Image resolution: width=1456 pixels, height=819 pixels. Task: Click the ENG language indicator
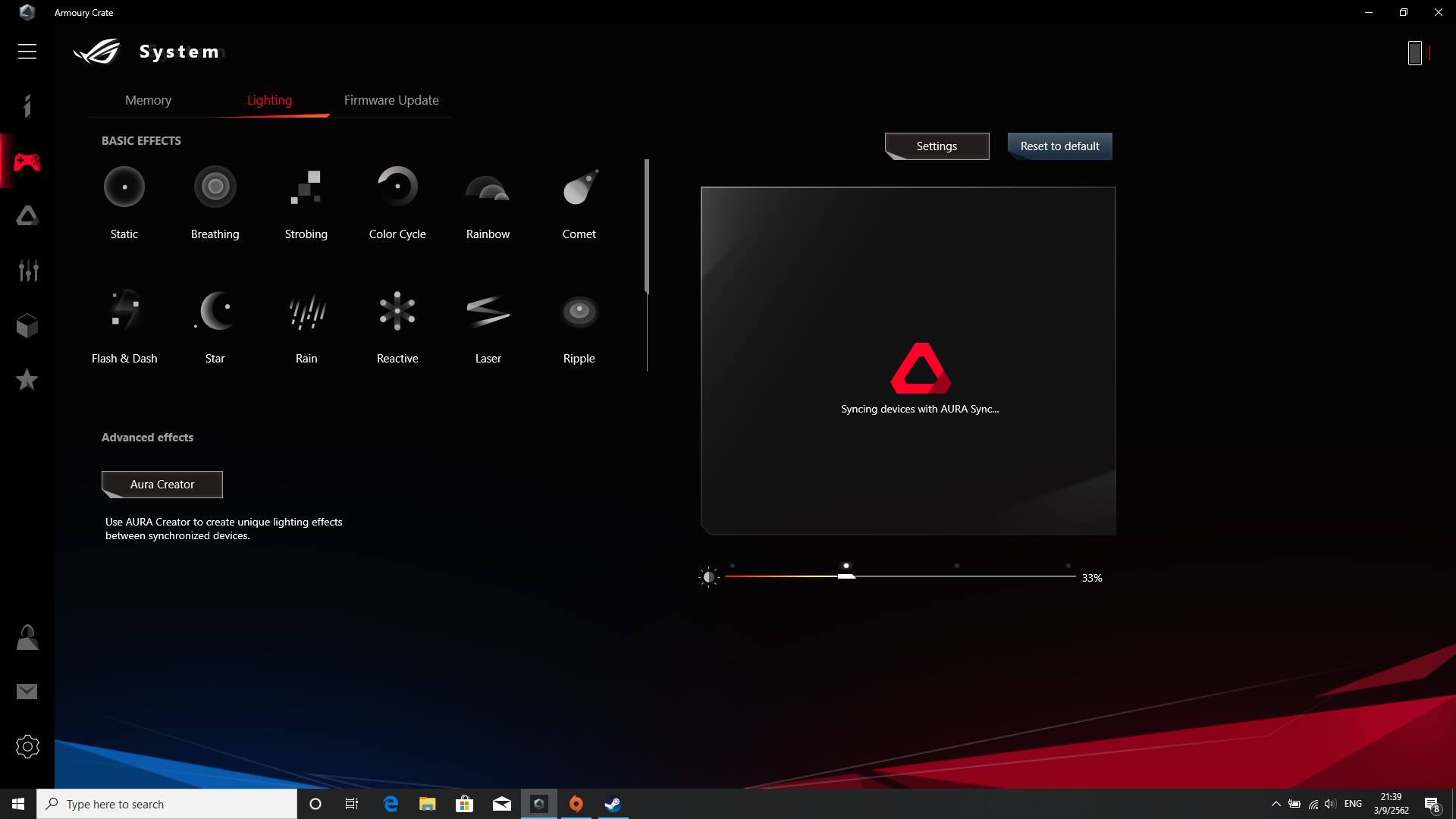point(1353,804)
